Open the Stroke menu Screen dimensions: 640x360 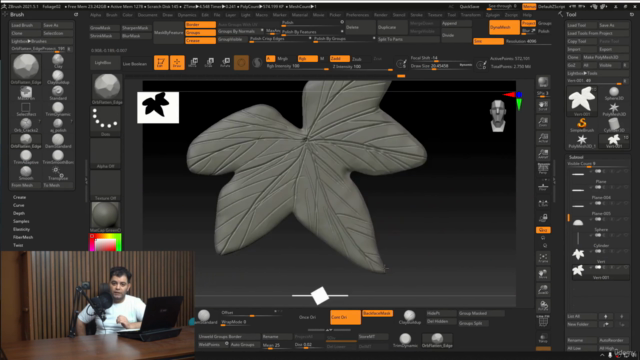click(x=416, y=15)
